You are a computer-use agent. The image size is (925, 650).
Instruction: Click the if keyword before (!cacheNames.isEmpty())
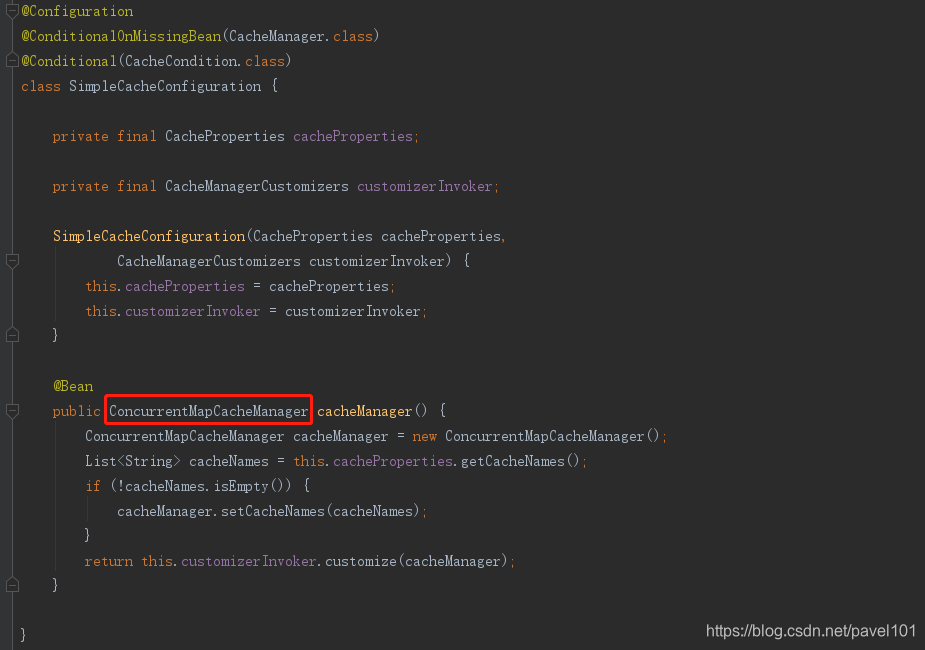point(93,486)
